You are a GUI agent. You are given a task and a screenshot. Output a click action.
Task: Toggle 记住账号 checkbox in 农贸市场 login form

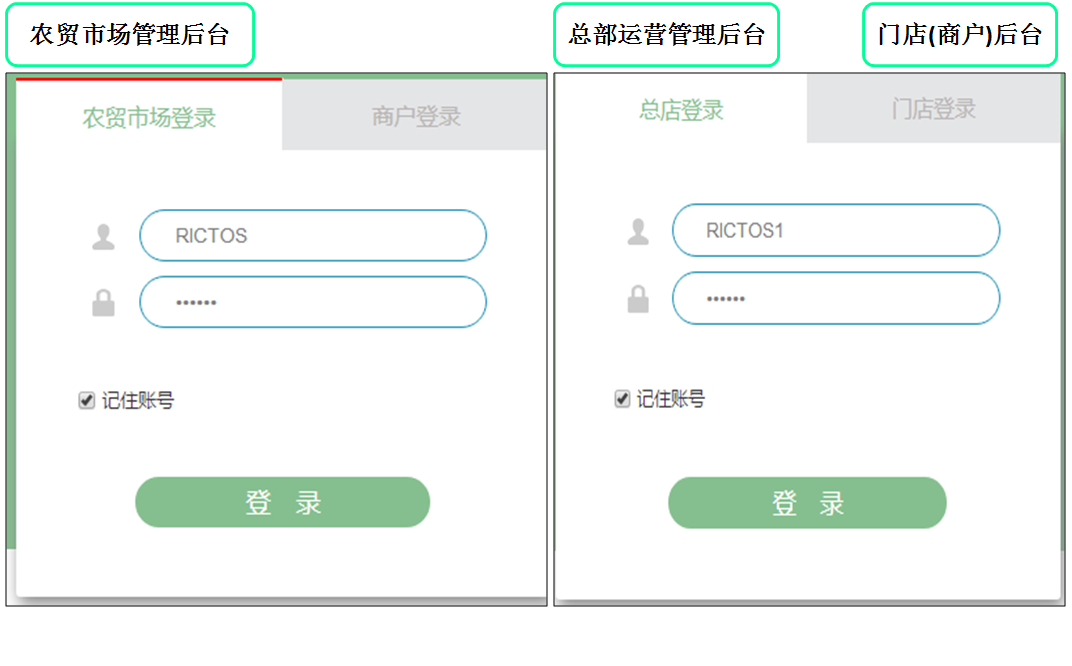pyautogui.click(x=87, y=401)
